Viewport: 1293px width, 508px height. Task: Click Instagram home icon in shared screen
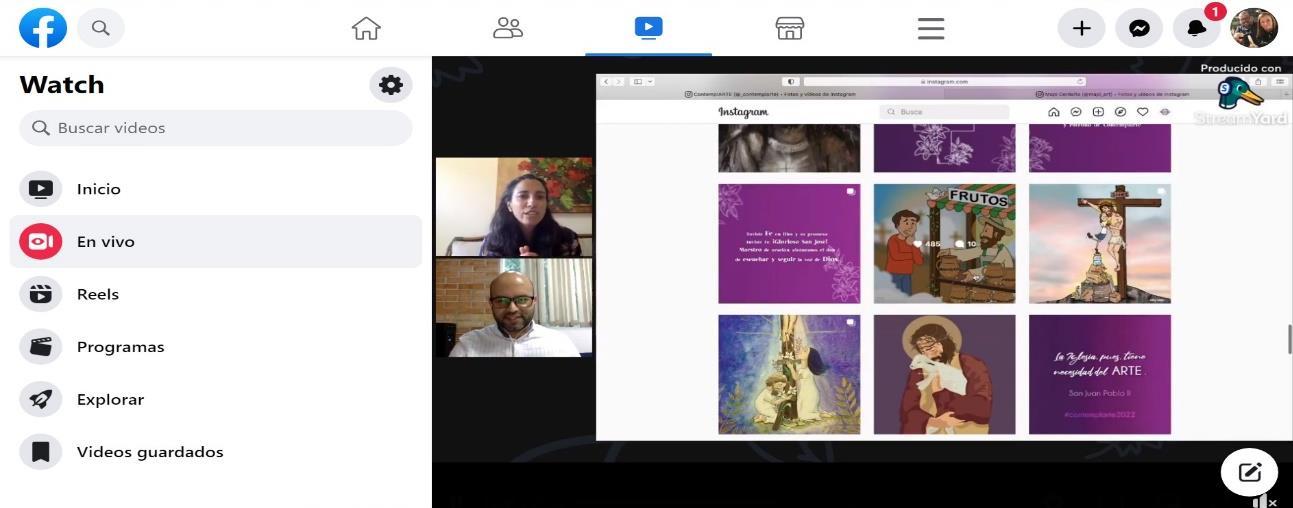tap(1054, 112)
